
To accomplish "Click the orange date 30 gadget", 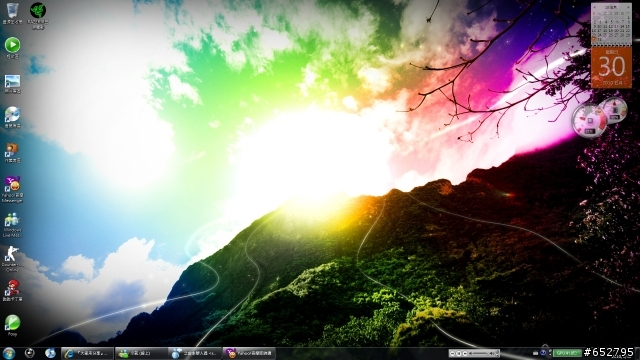I will tap(611, 67).
